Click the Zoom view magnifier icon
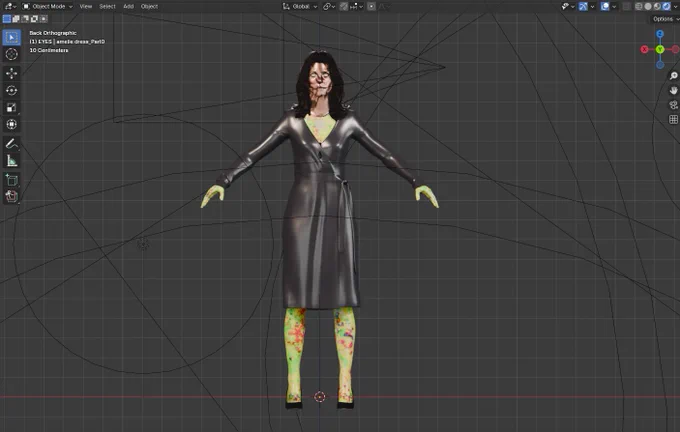 [673, 76]
